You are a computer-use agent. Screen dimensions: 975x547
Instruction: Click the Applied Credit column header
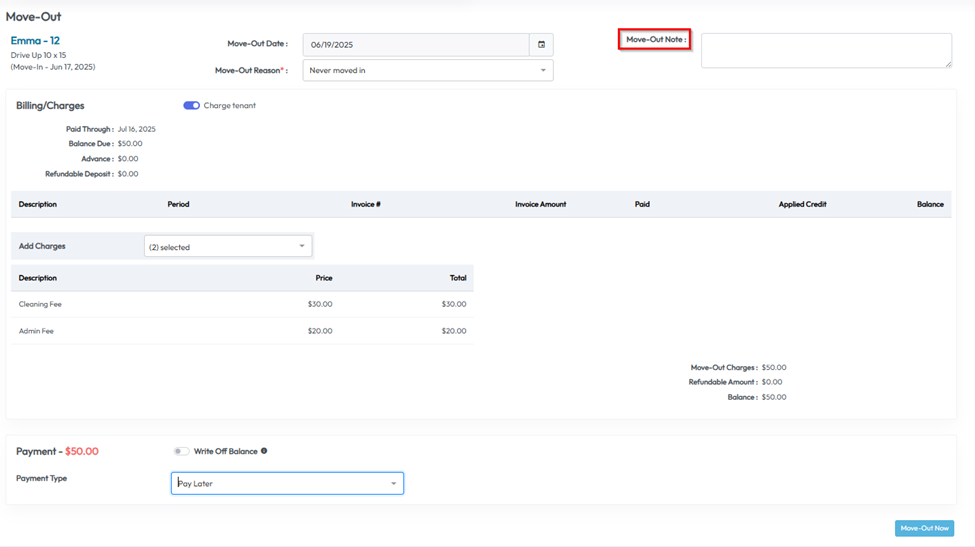(802, 204)
